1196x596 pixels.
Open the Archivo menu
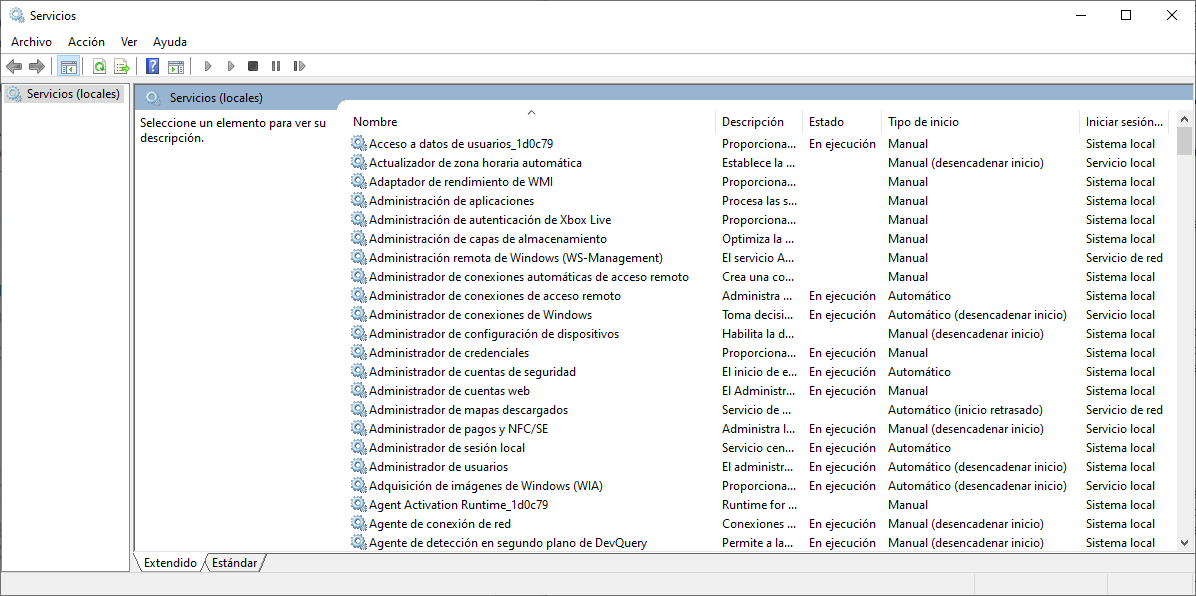click(31, 42)
